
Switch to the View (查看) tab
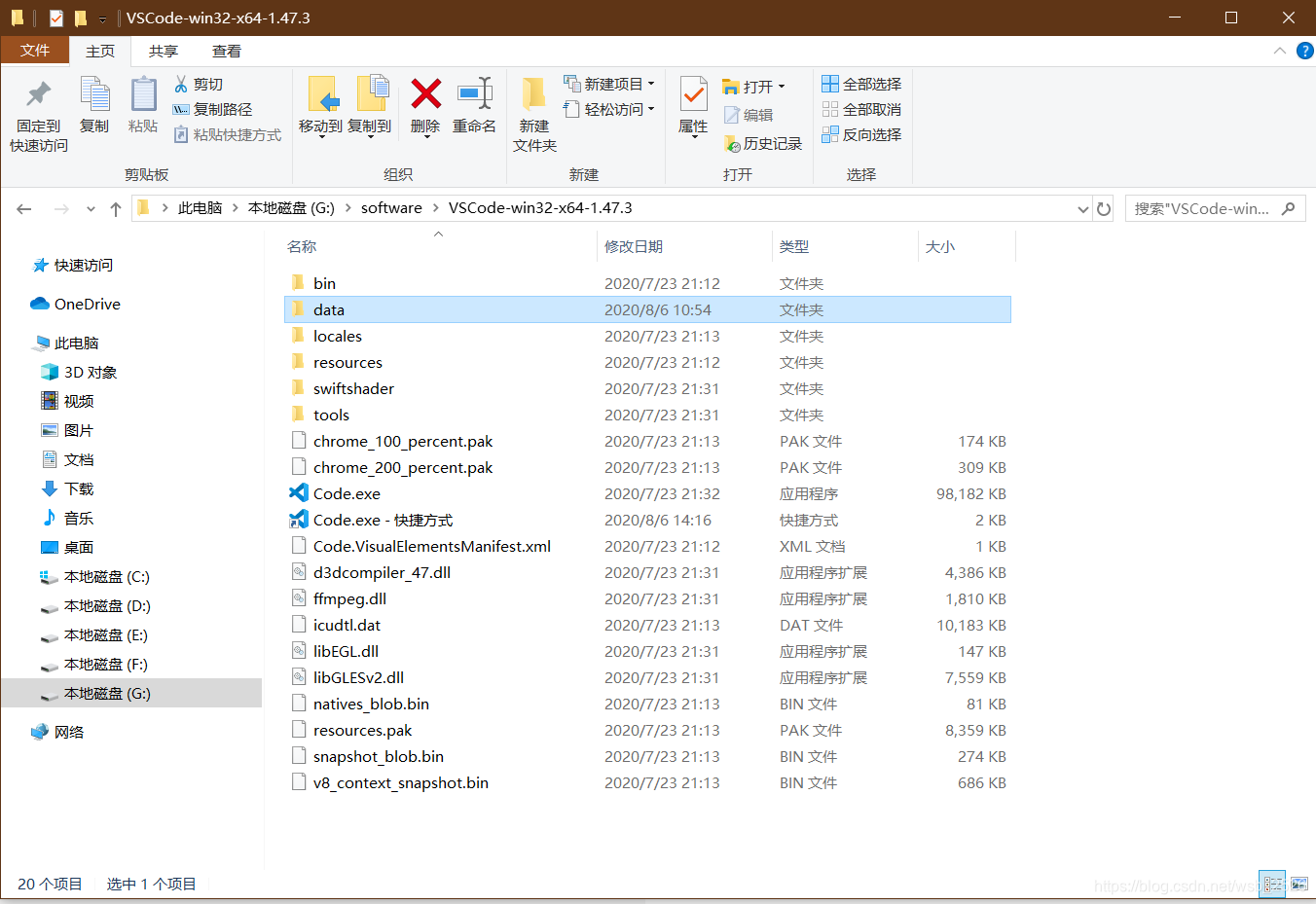click(227, 51)
